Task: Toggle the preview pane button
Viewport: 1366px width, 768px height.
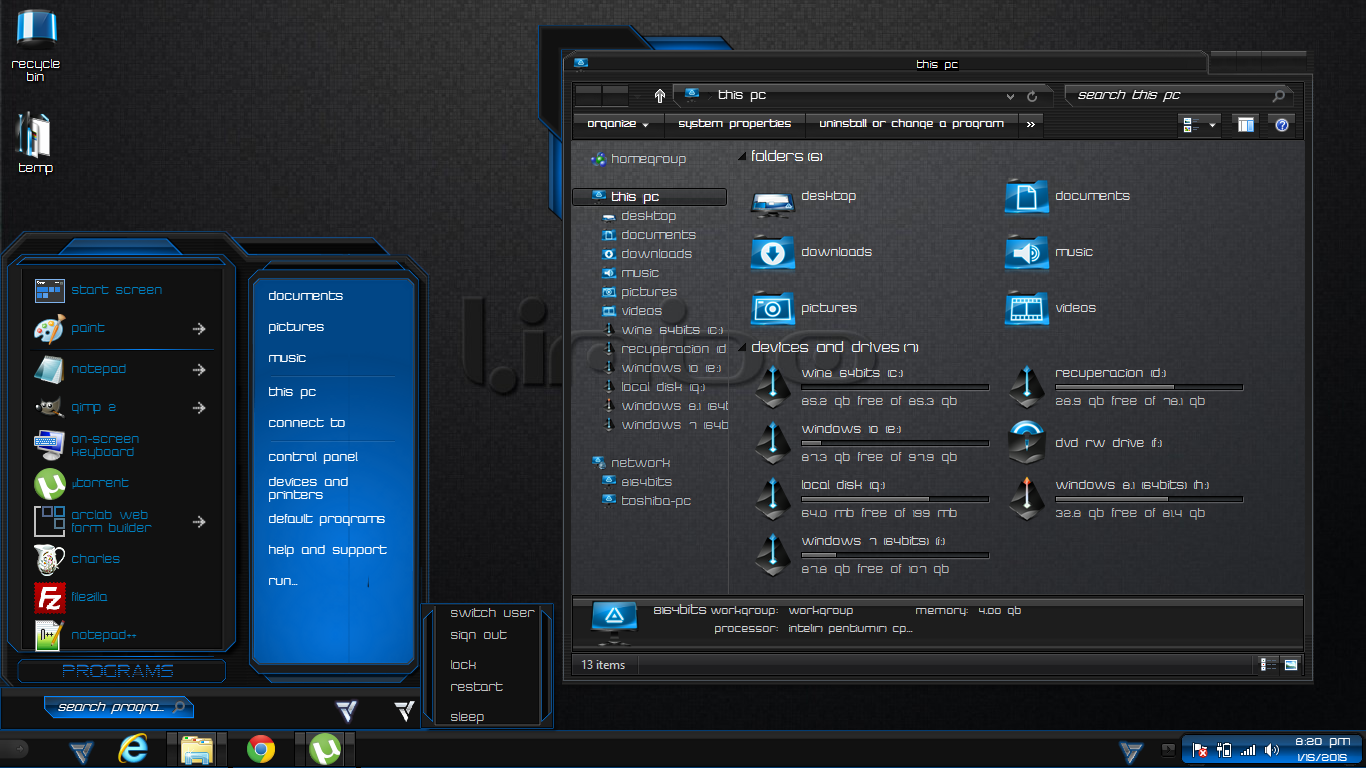Action: [x=1245, y=125]
